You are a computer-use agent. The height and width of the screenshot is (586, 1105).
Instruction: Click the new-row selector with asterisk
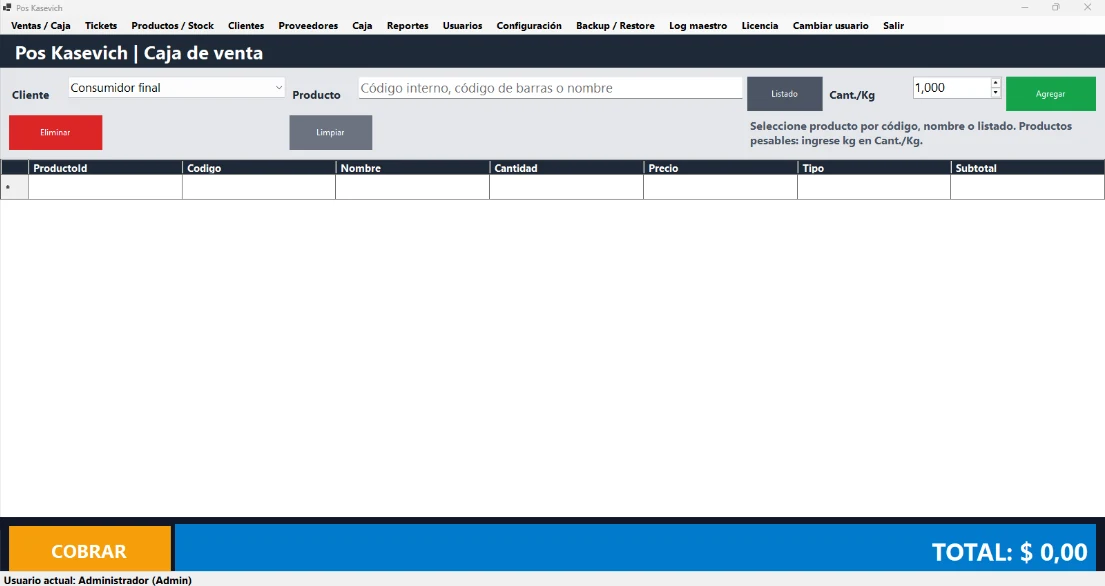(14, 187)
